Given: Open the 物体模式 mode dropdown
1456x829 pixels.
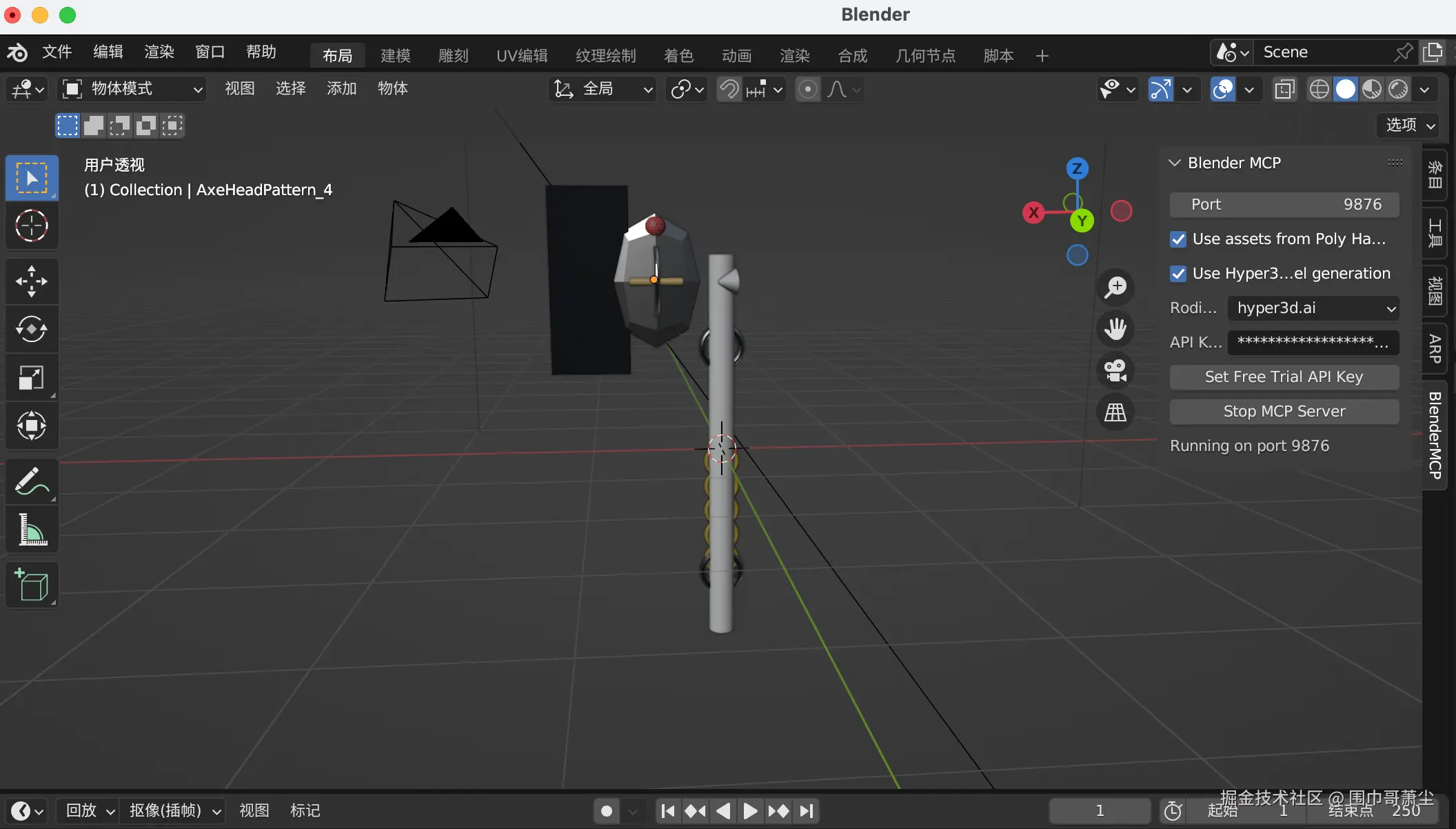Looking at the screenshot, I should click(x=133, y=89).
